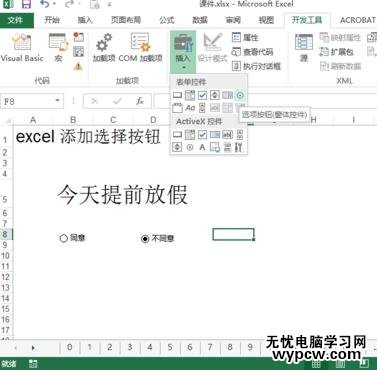Expand the Insert (插入) controls dropdown

pos(183,52)
